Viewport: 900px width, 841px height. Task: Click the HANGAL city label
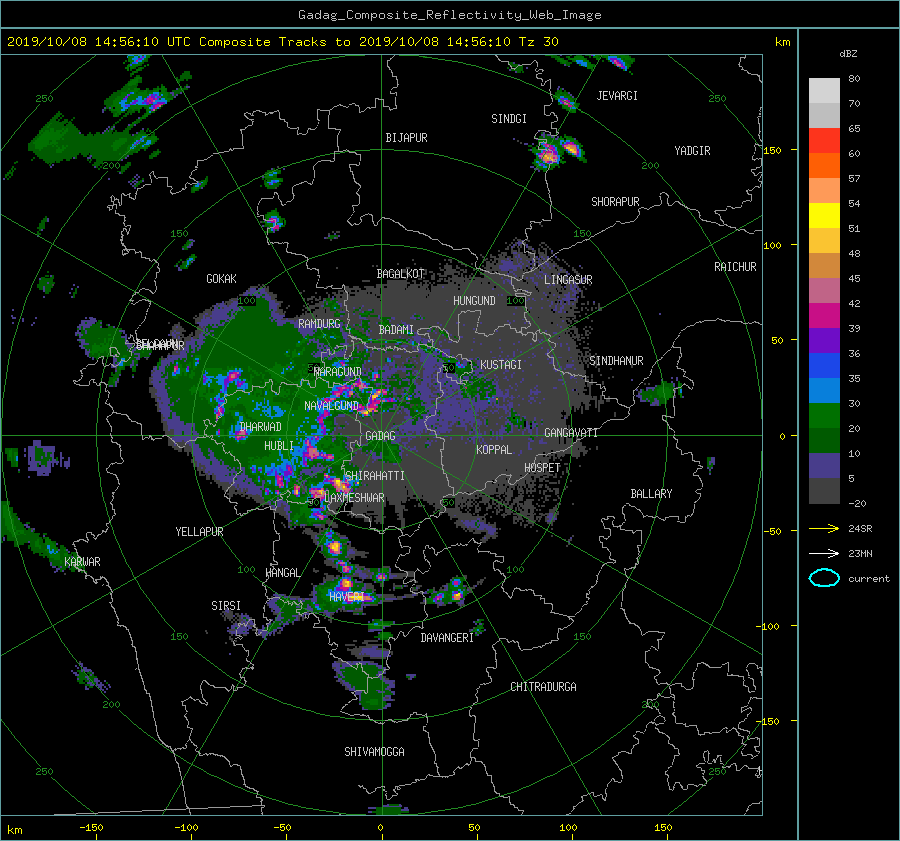pyautogui.click(x=283, y=573)
